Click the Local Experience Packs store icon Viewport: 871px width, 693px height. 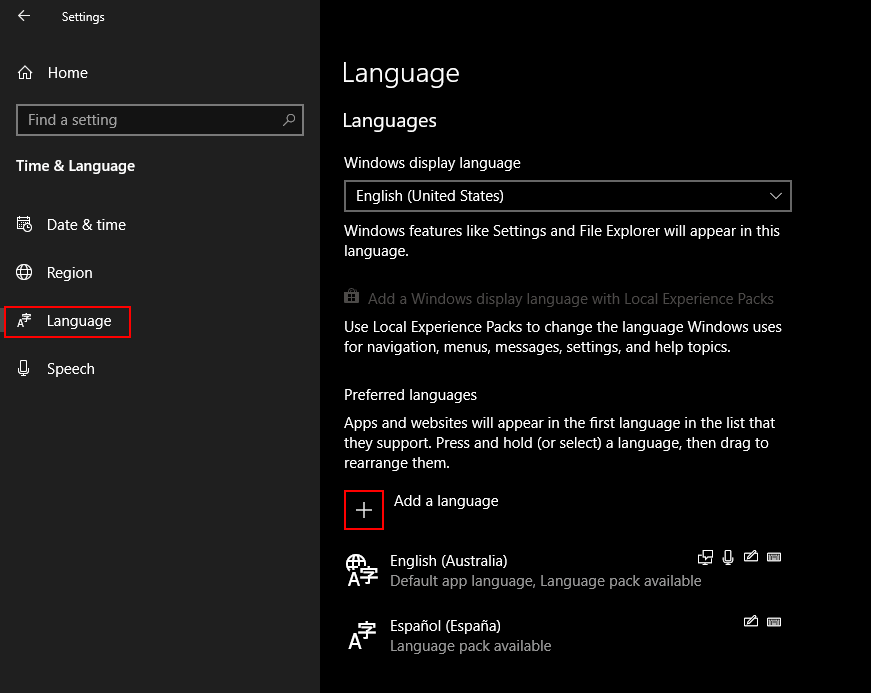(352, 297)
